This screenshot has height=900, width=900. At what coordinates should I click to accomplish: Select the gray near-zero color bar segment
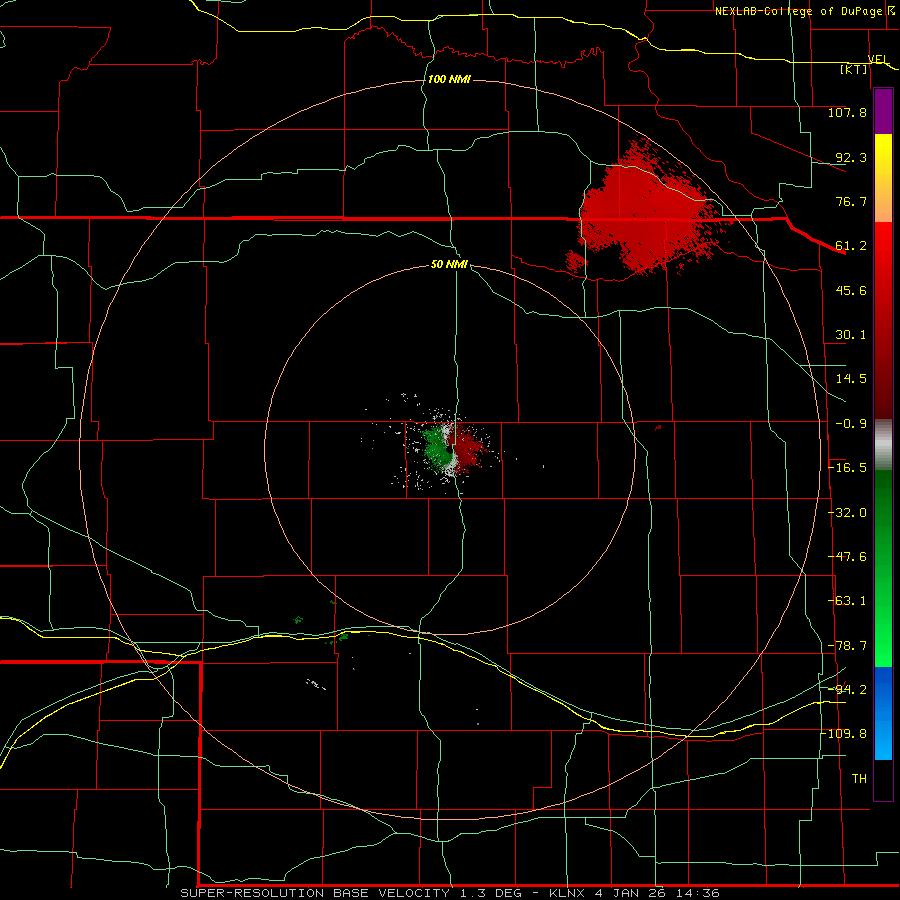pos(883,445)
